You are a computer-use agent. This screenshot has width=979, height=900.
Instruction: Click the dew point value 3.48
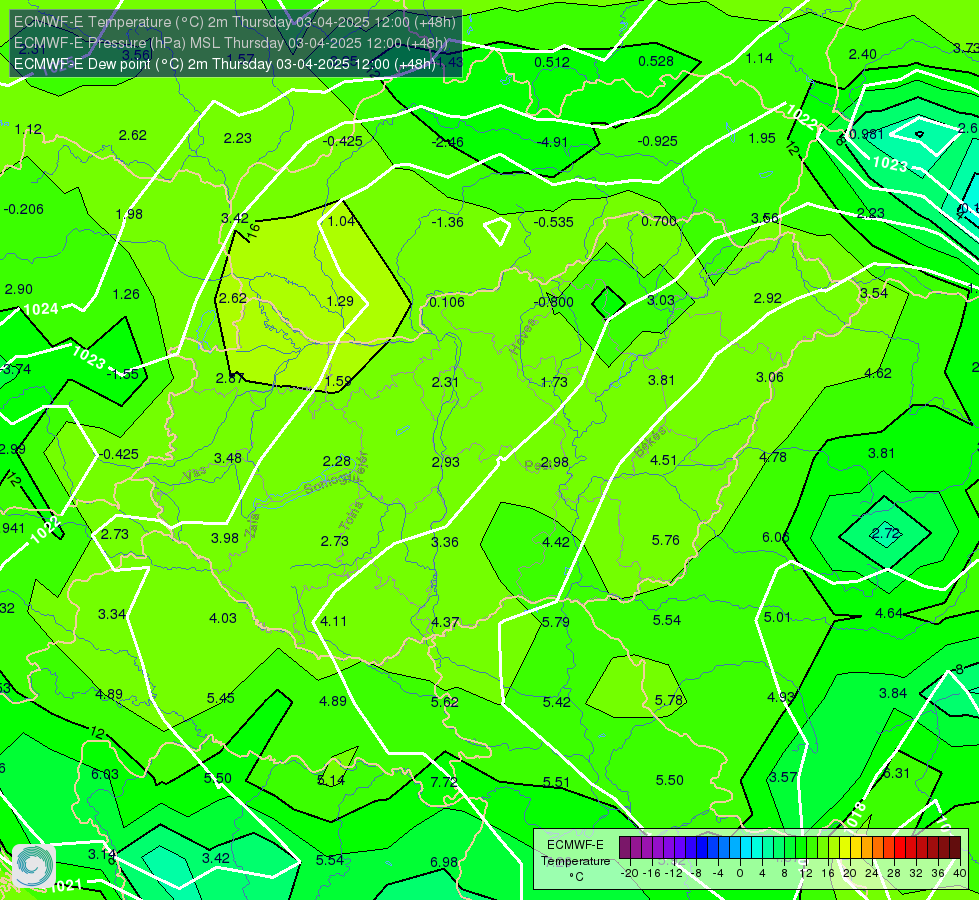point(228,458)
